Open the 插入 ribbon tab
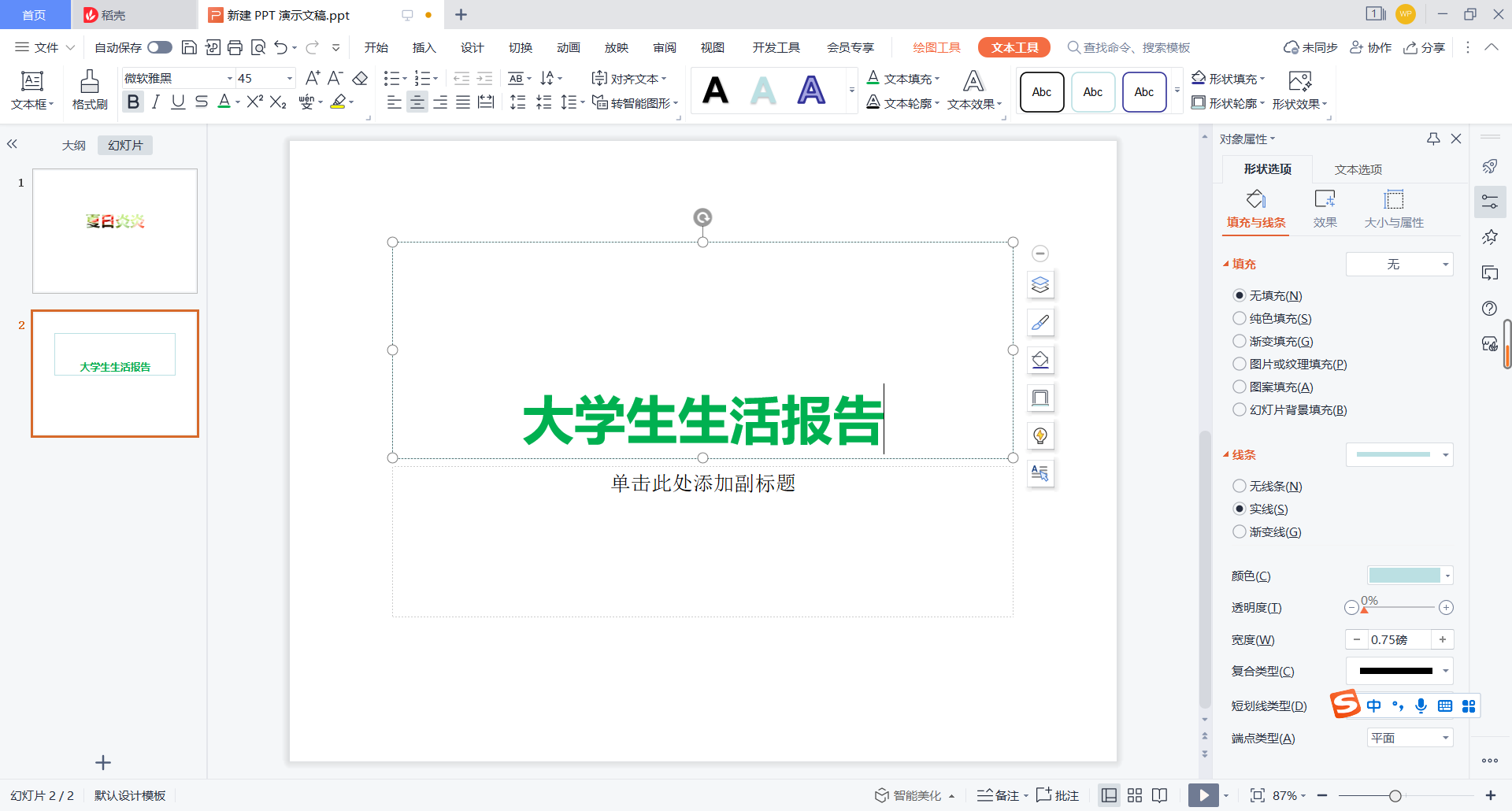Screen dimensions: 1512x811 pos(424,47)
